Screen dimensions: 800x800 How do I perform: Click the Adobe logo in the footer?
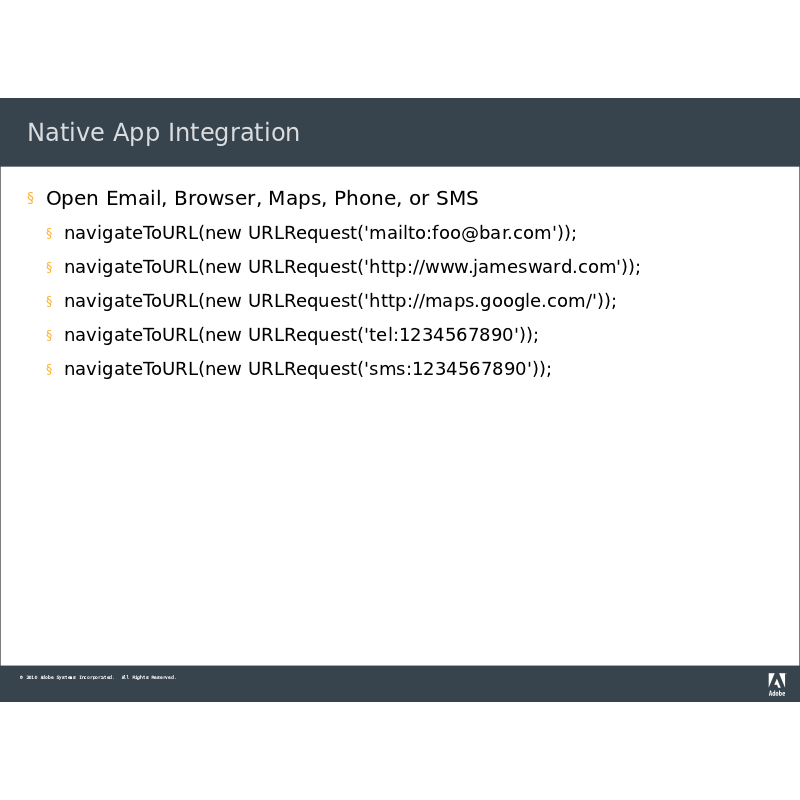tap(776, 683)
